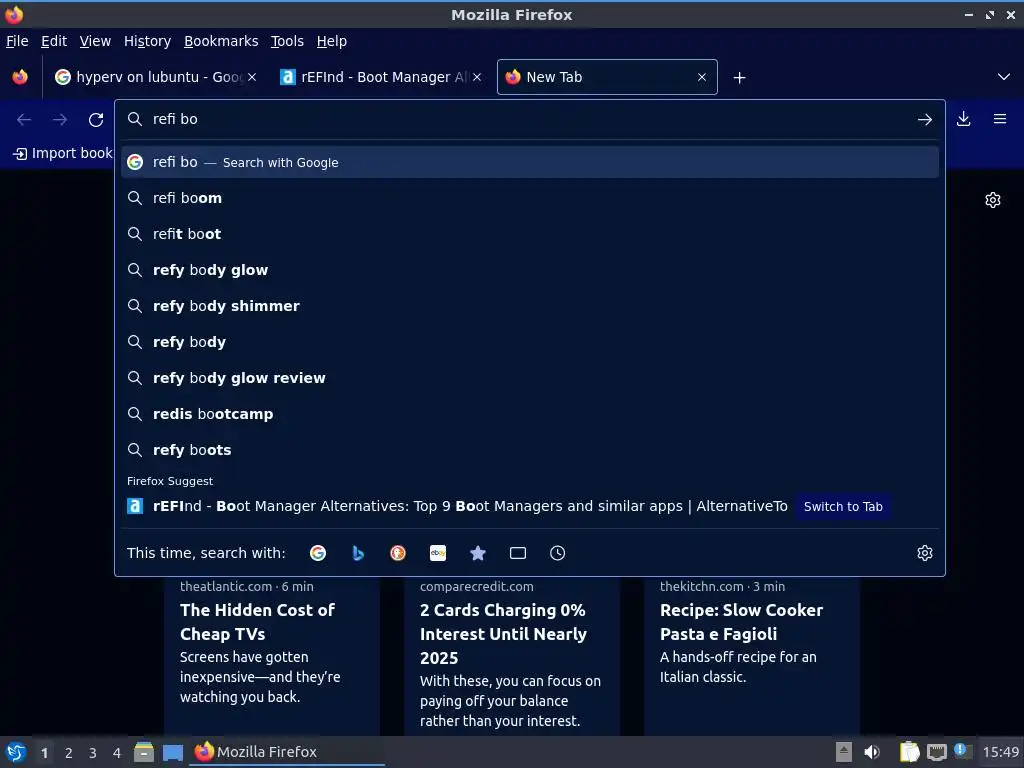Select 'refi bo — Search with Google' row
This screenshot has width=1024, height=768.
(530, 163)
